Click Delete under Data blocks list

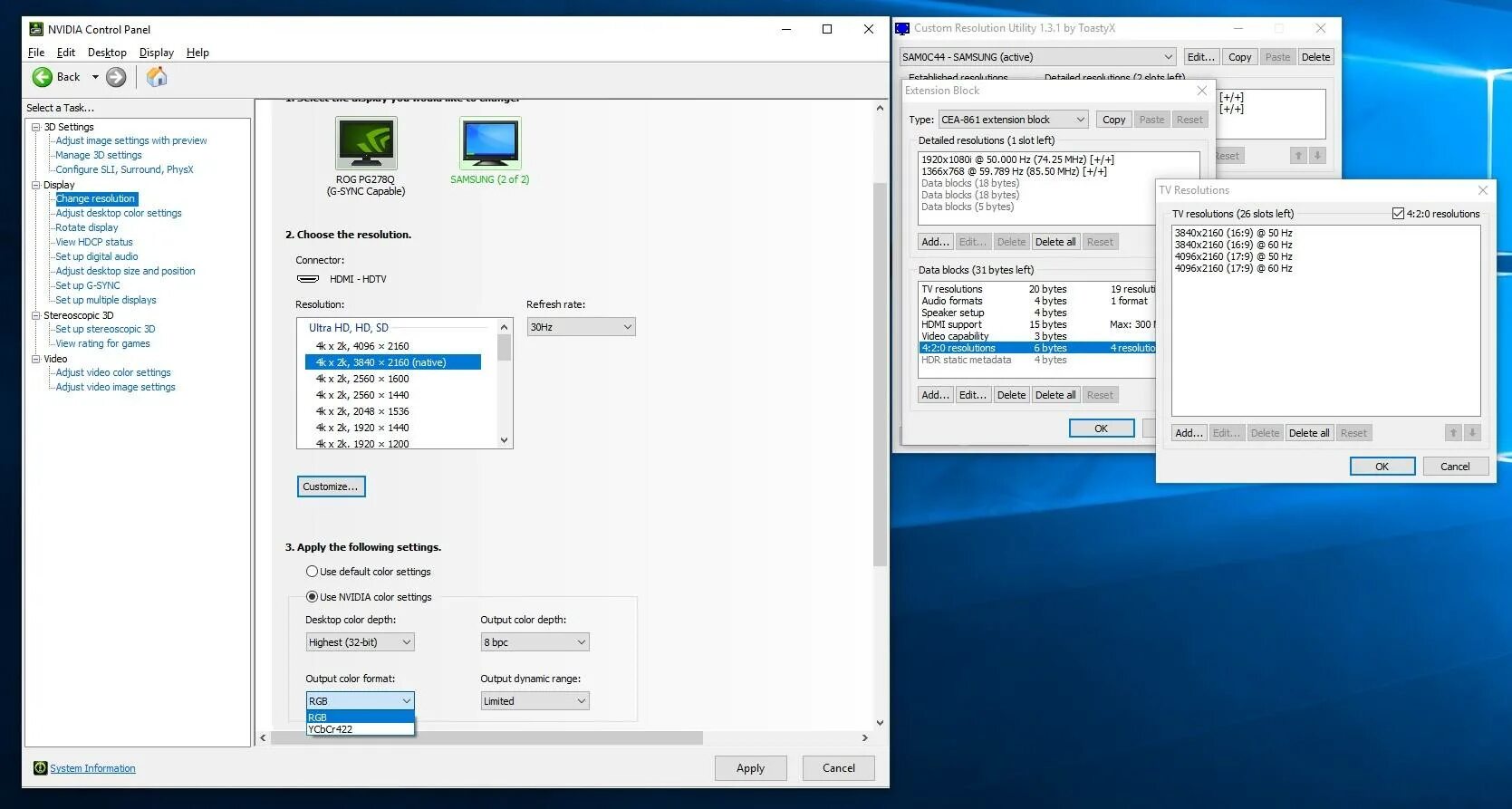[1011, 395]
